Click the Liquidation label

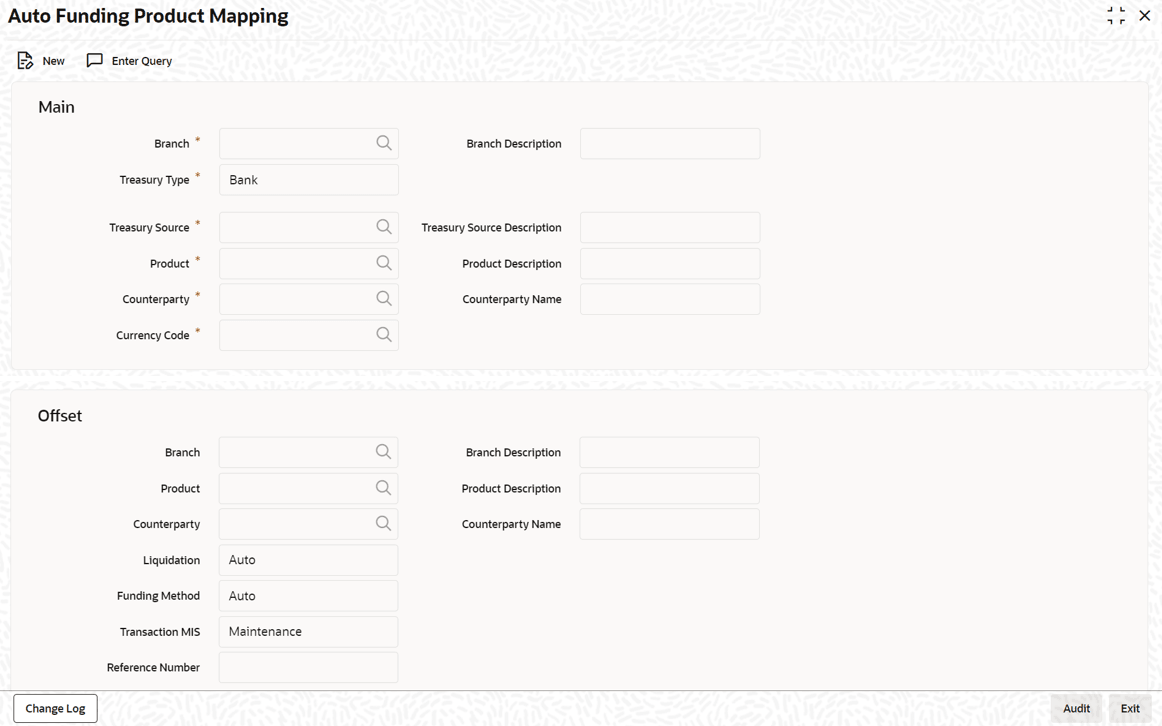tap(171, 560)
